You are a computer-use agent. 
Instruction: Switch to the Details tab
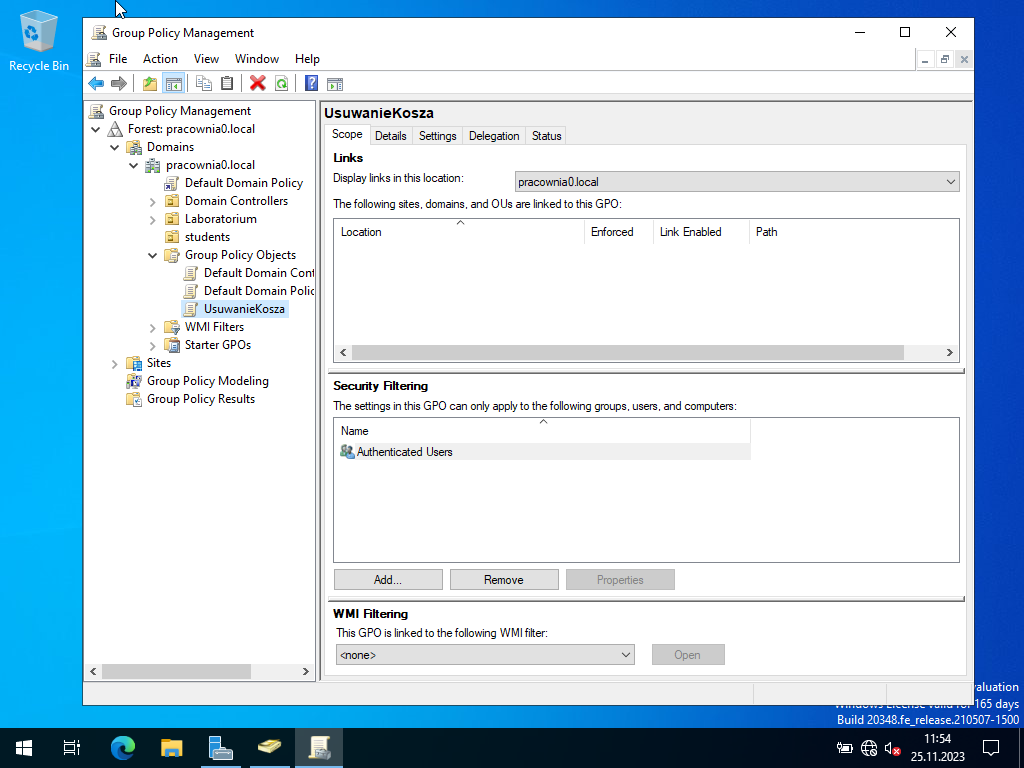(x=391, y=136)
